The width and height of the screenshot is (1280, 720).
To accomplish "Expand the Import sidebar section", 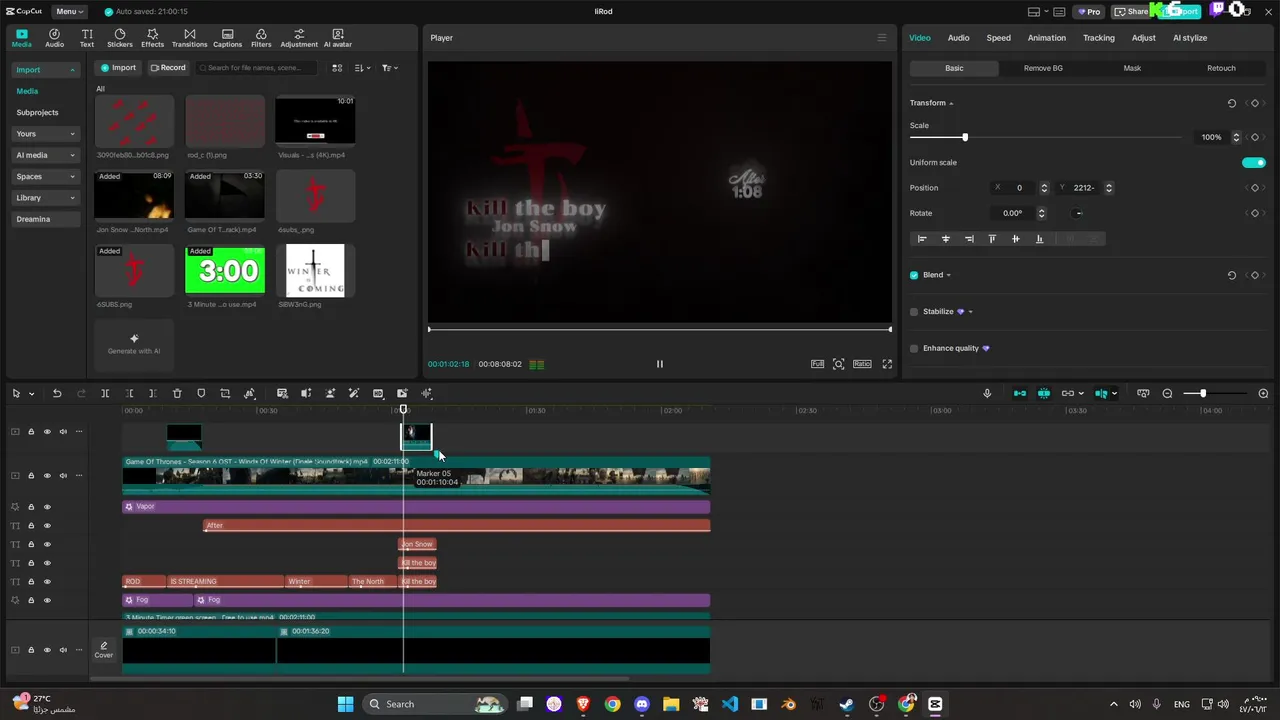I will 45,70.
